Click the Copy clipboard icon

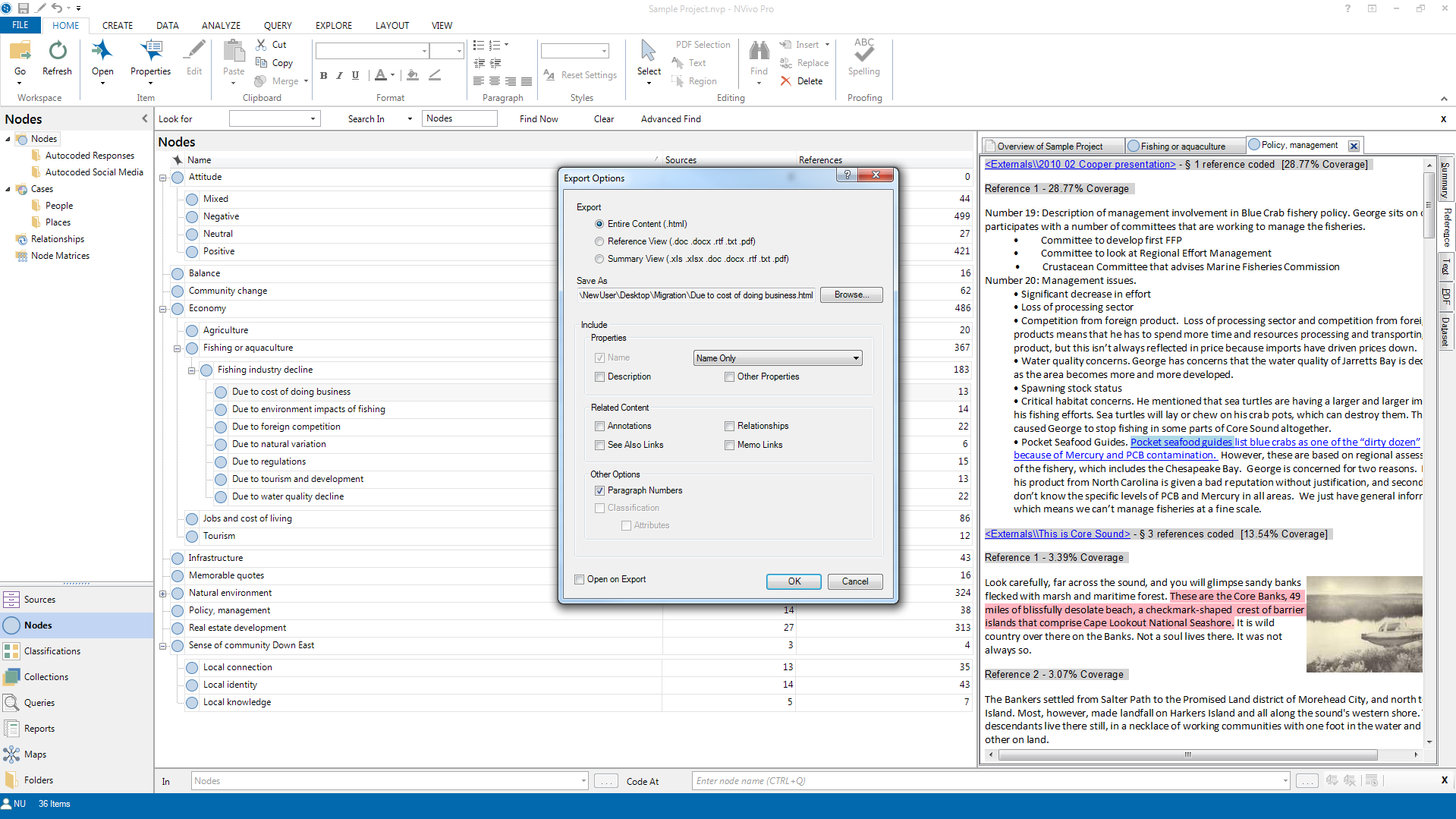tap(262, 63)
